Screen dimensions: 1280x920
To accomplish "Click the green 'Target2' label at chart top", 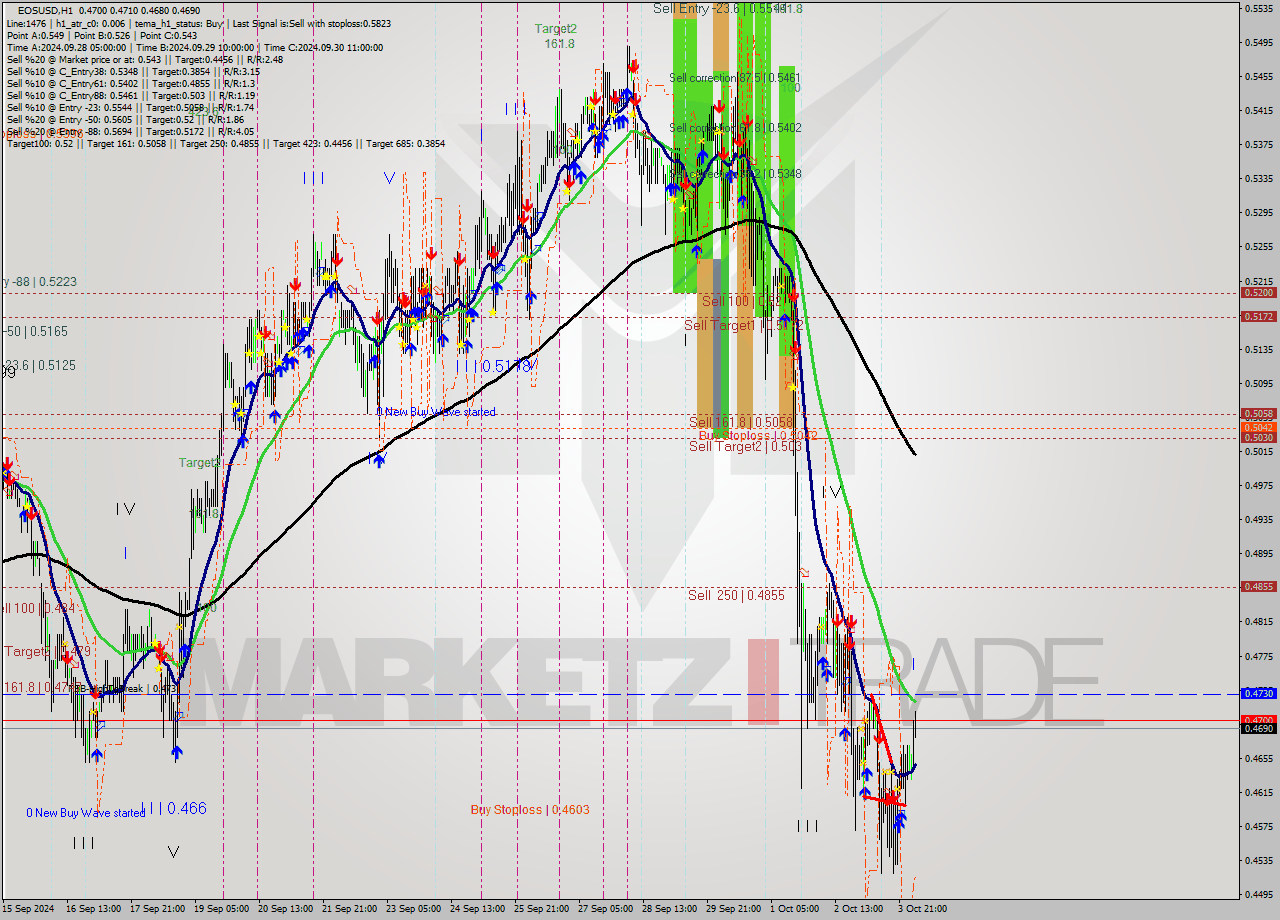I will coord(555,29).
